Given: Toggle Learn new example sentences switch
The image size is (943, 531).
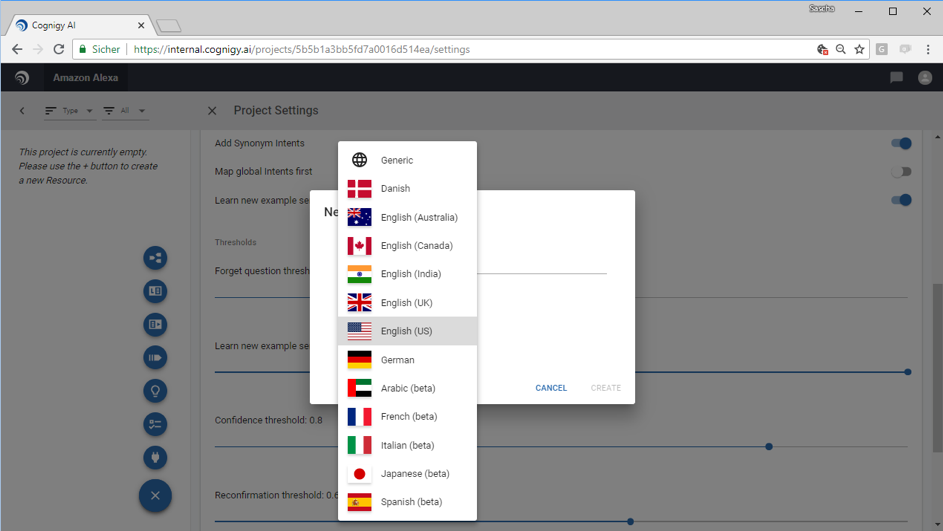Looking at the screenshot, I should pyautogui.click(x=901, y=200).
